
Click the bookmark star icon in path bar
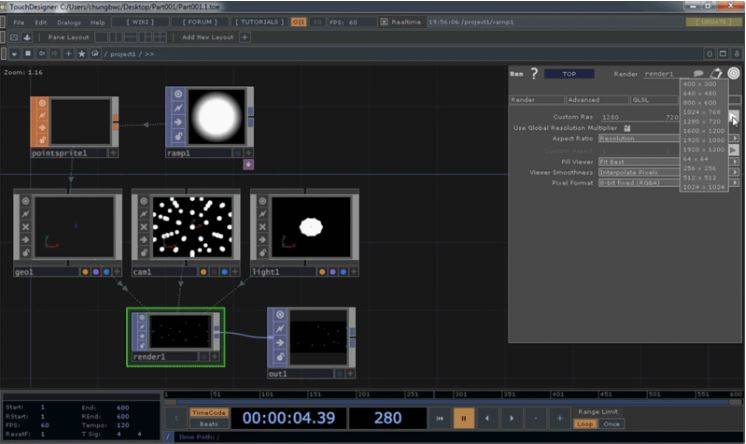point(81,53)
